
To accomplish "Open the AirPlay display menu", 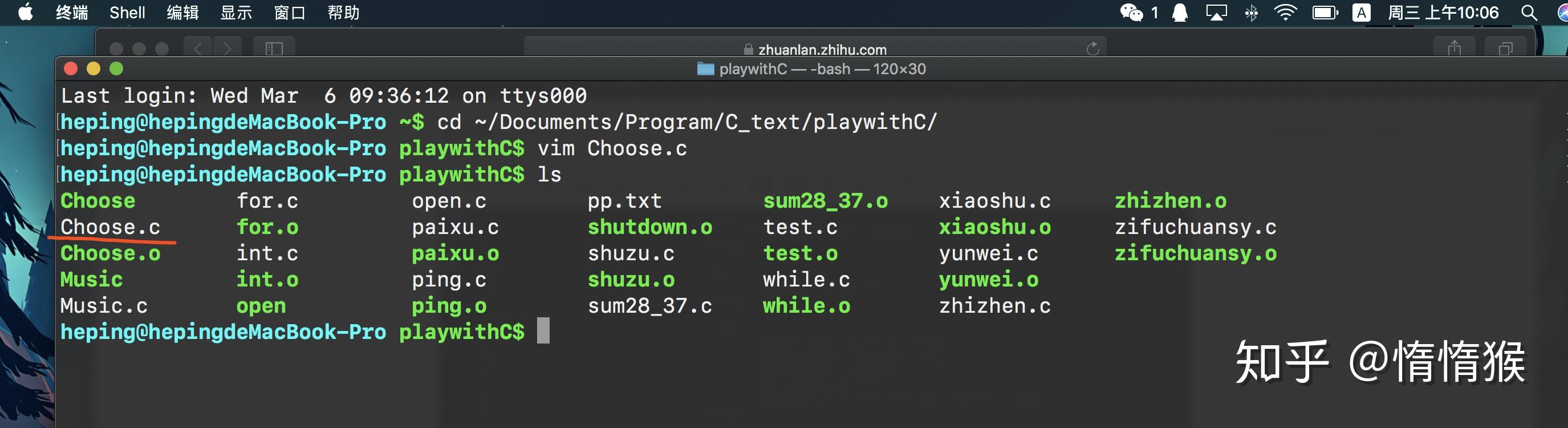I will (1216, 13).
